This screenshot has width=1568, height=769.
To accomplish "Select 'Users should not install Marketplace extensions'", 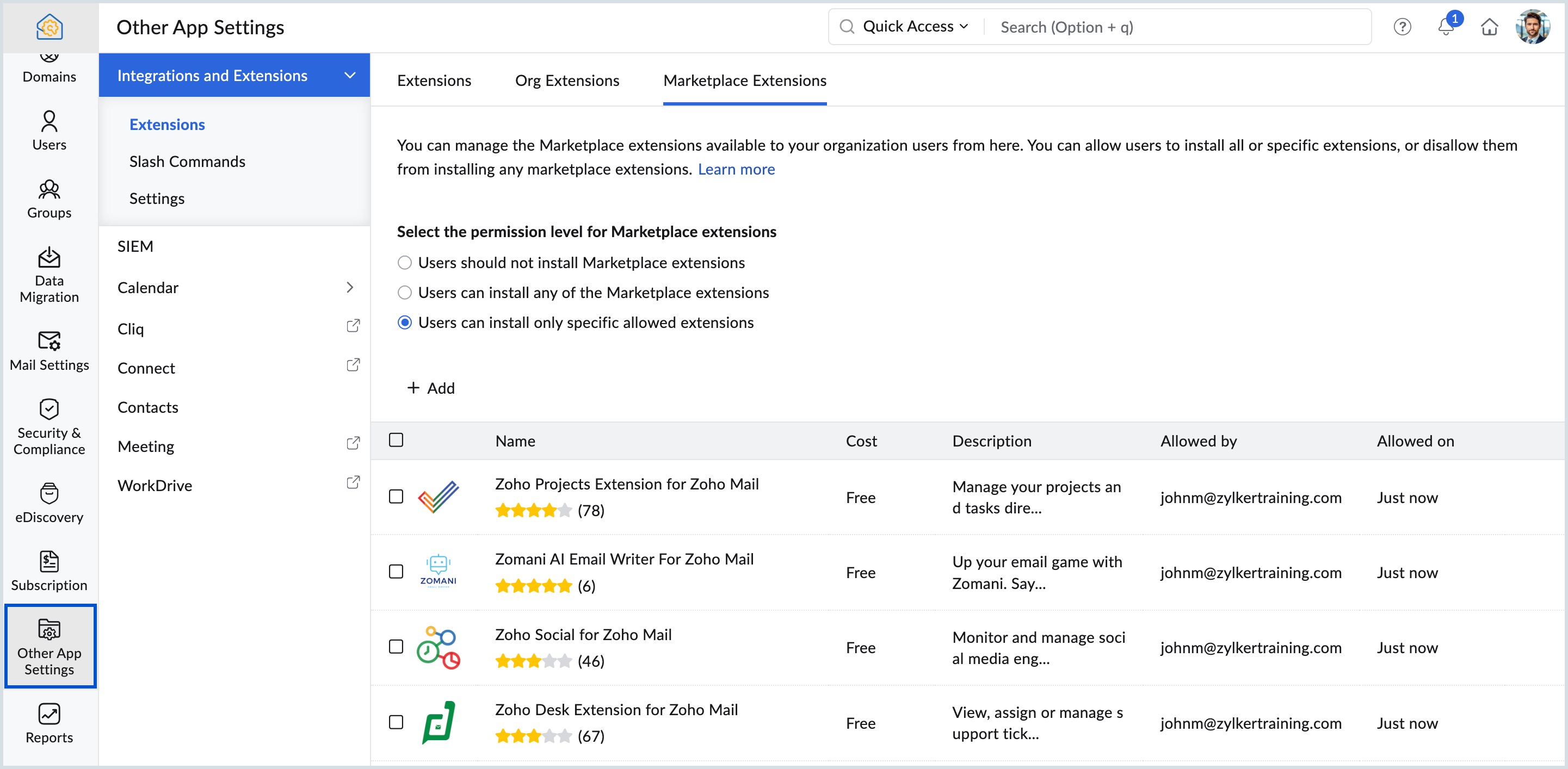I will coord(405,263).
